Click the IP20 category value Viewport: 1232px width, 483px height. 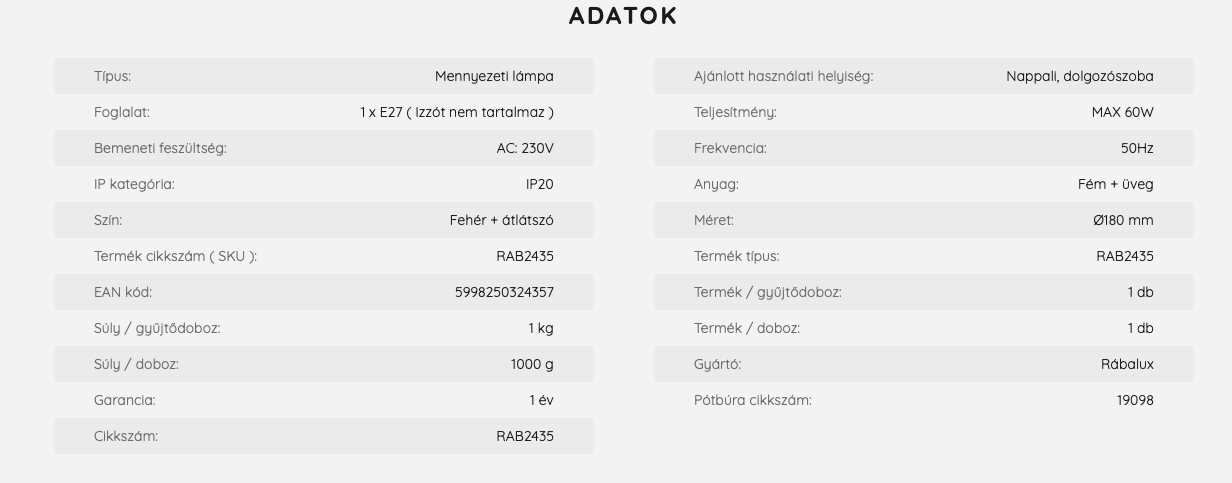pyautogui.click(x=540, y=184)
